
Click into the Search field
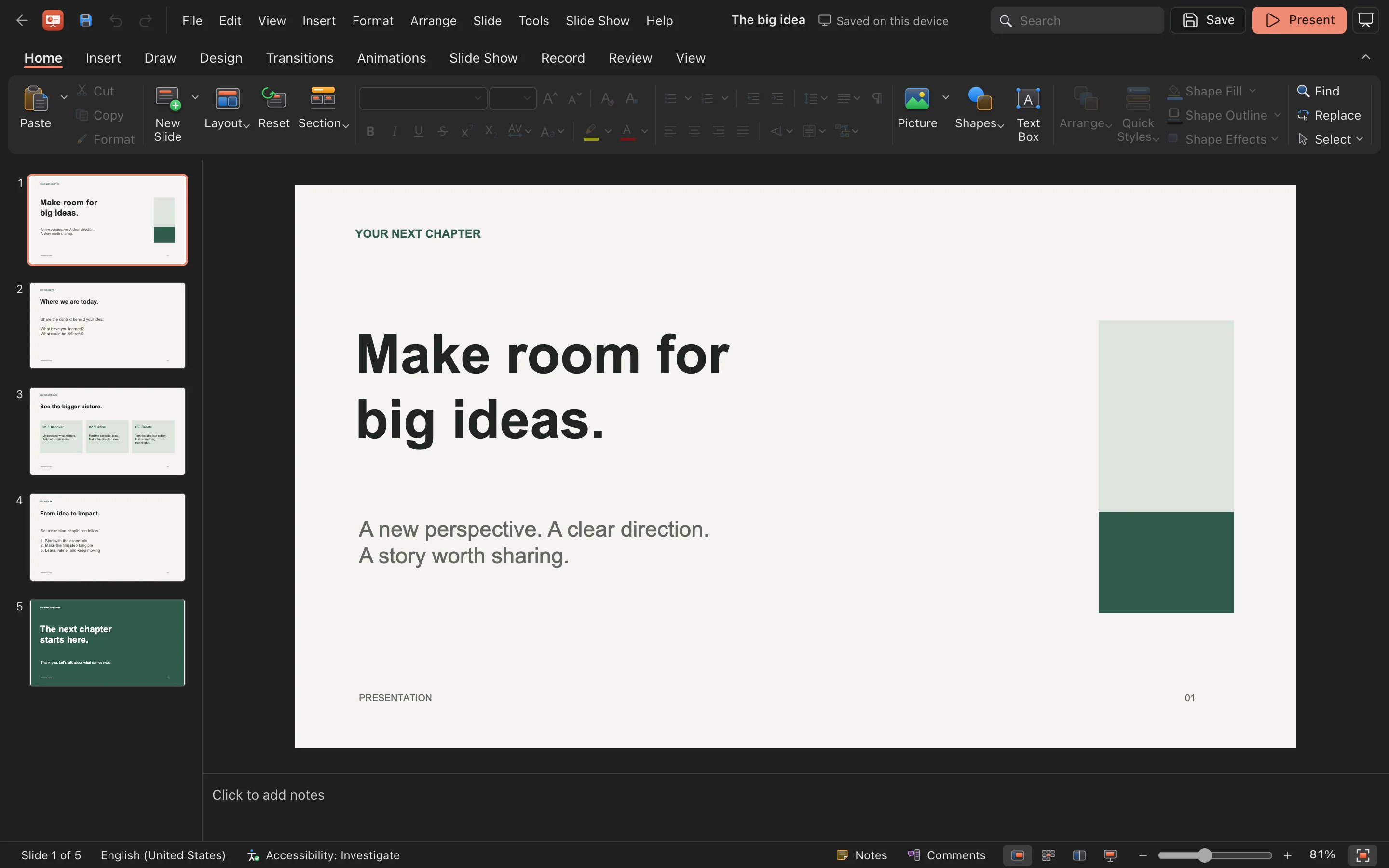click(x=1077, y=21)
